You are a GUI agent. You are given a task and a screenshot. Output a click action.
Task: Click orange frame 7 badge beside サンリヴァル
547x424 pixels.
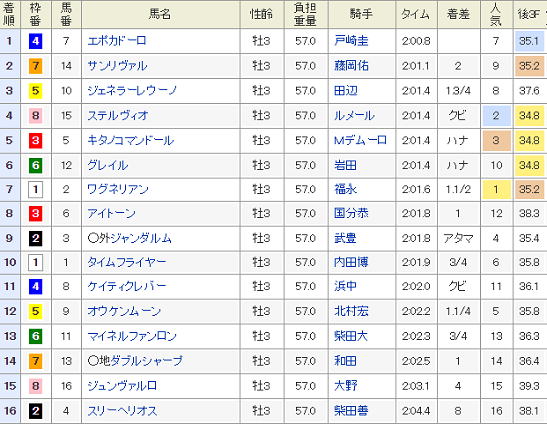(36, 66)
